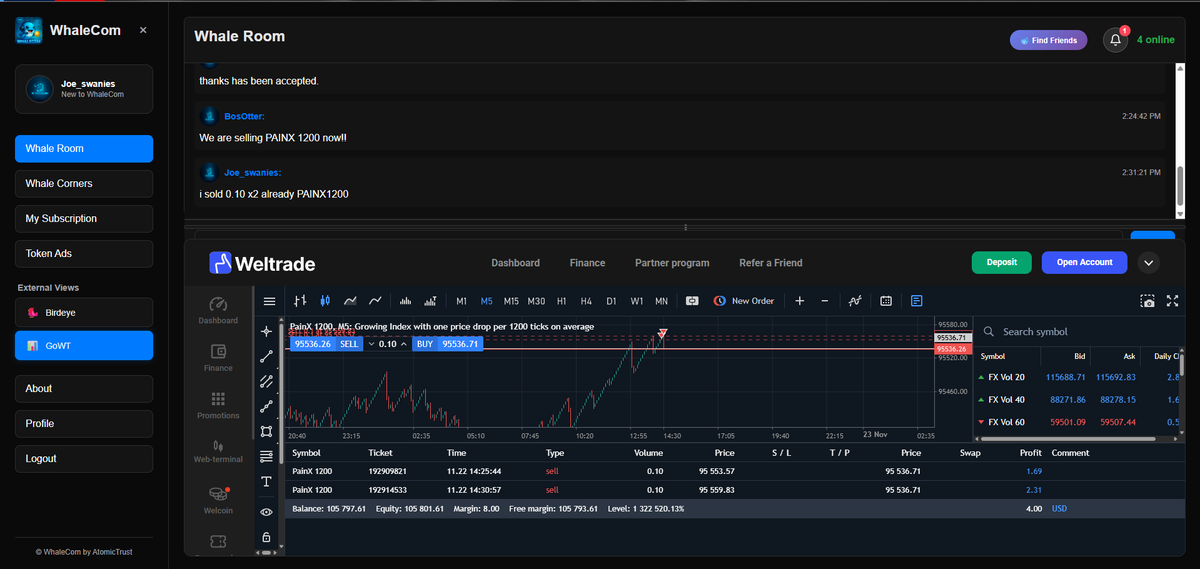Select the text annotation tool
Image resolution: width=1200 pixels, height=569 pixels.
[x=266, y=482]
